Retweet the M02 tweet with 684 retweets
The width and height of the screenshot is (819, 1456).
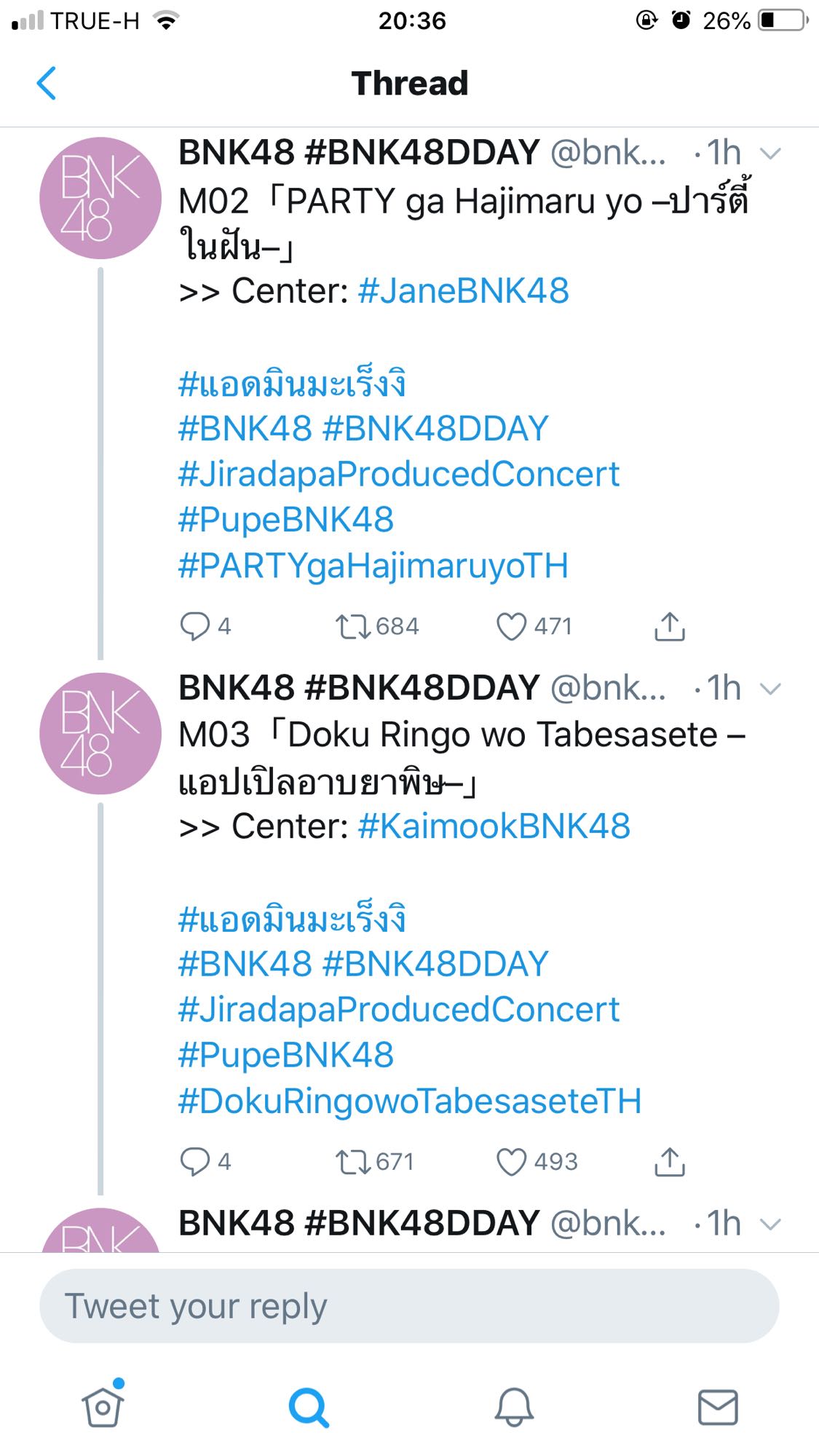coord(353,627)
